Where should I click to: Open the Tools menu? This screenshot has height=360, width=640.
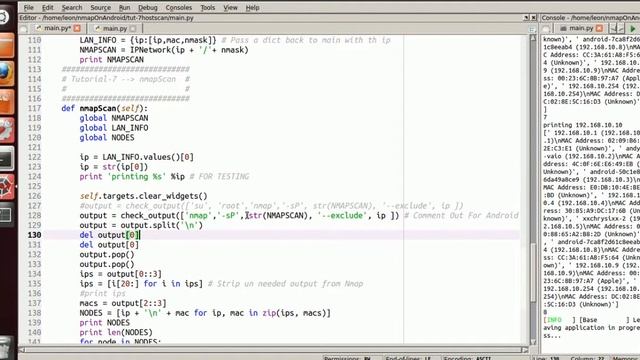207,7
